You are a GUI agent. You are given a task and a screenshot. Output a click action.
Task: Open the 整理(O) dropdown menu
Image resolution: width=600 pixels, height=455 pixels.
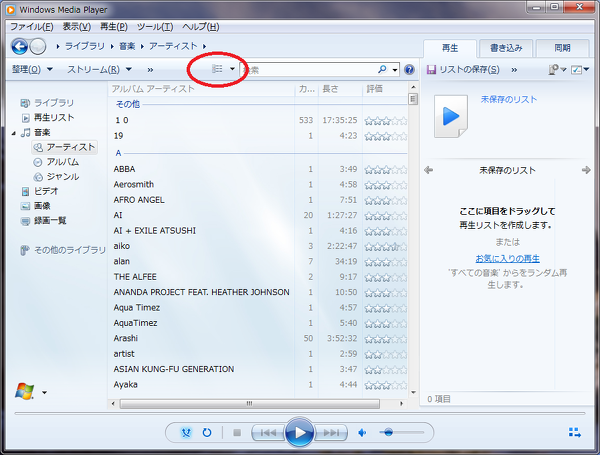[x=32, y=70]
